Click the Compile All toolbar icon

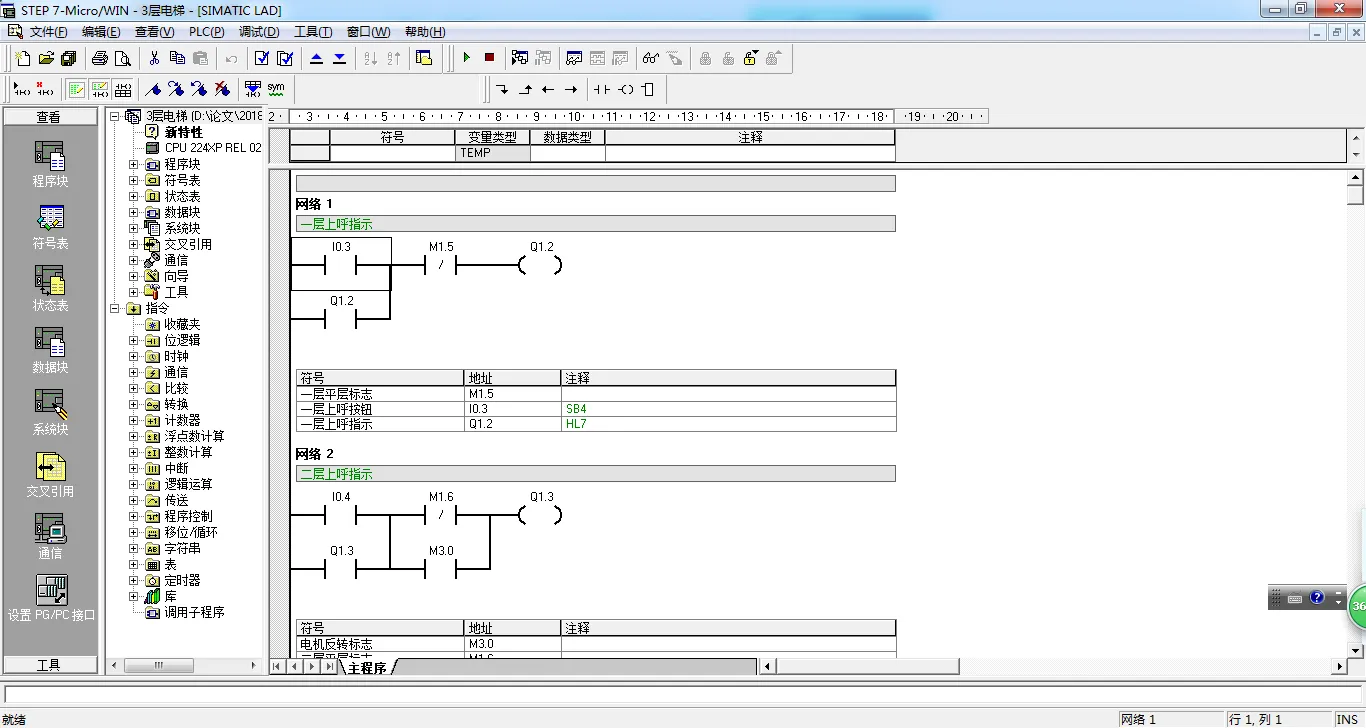[x=285, y=58]
